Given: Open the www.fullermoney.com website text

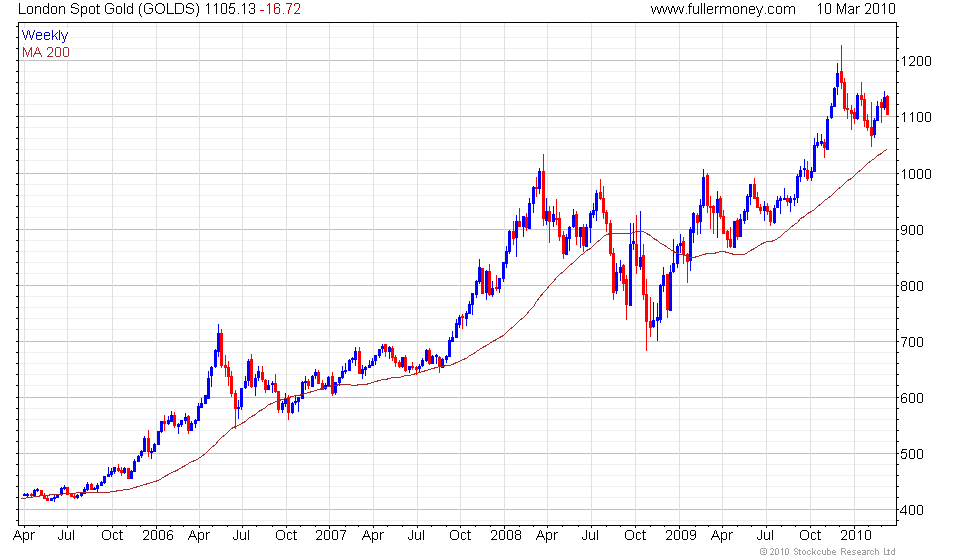Looking at the screenshot, I should pyautogui.click(x=722, y=9).
